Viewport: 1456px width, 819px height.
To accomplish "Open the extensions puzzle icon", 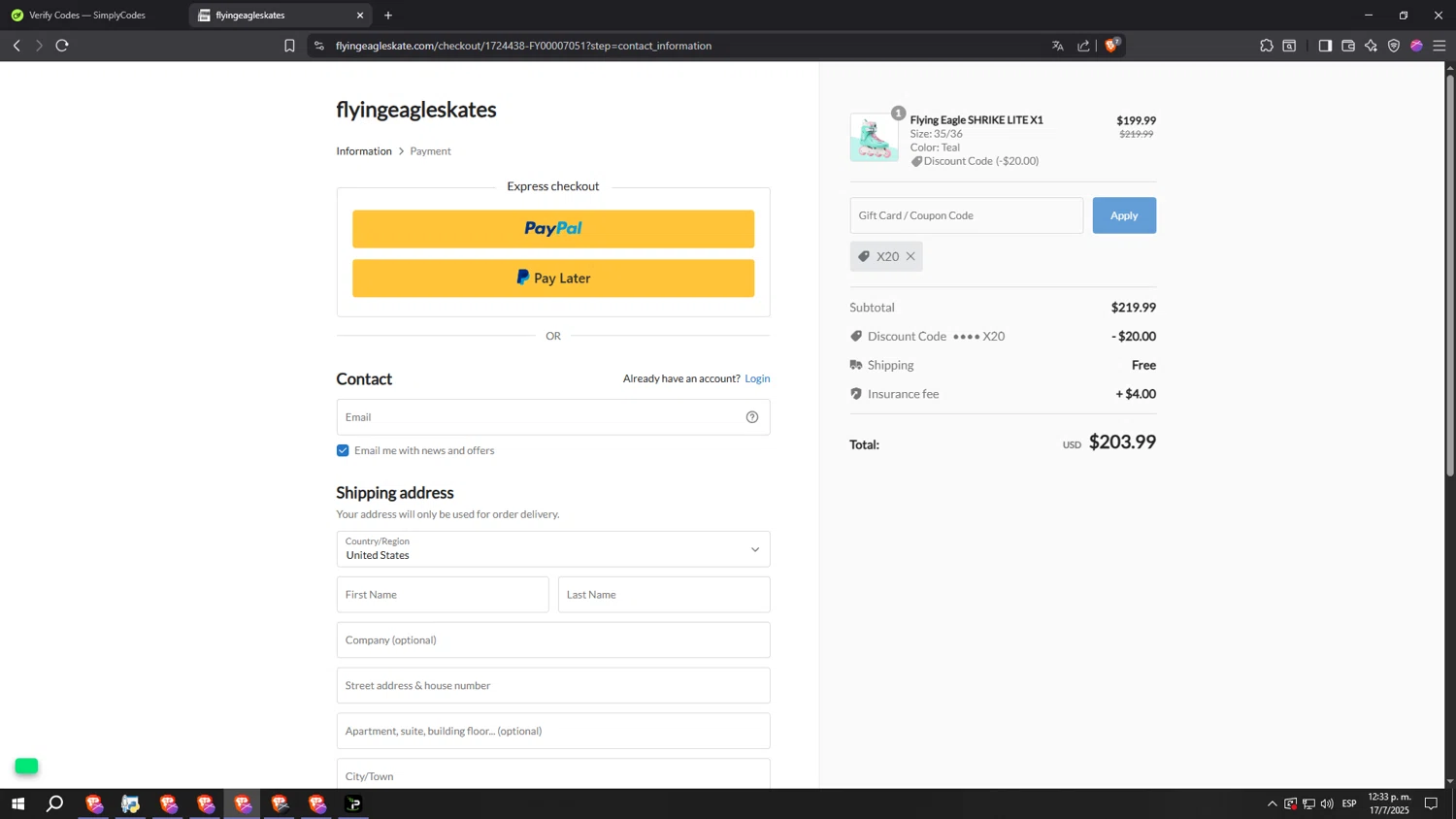I will point(1267,46).
